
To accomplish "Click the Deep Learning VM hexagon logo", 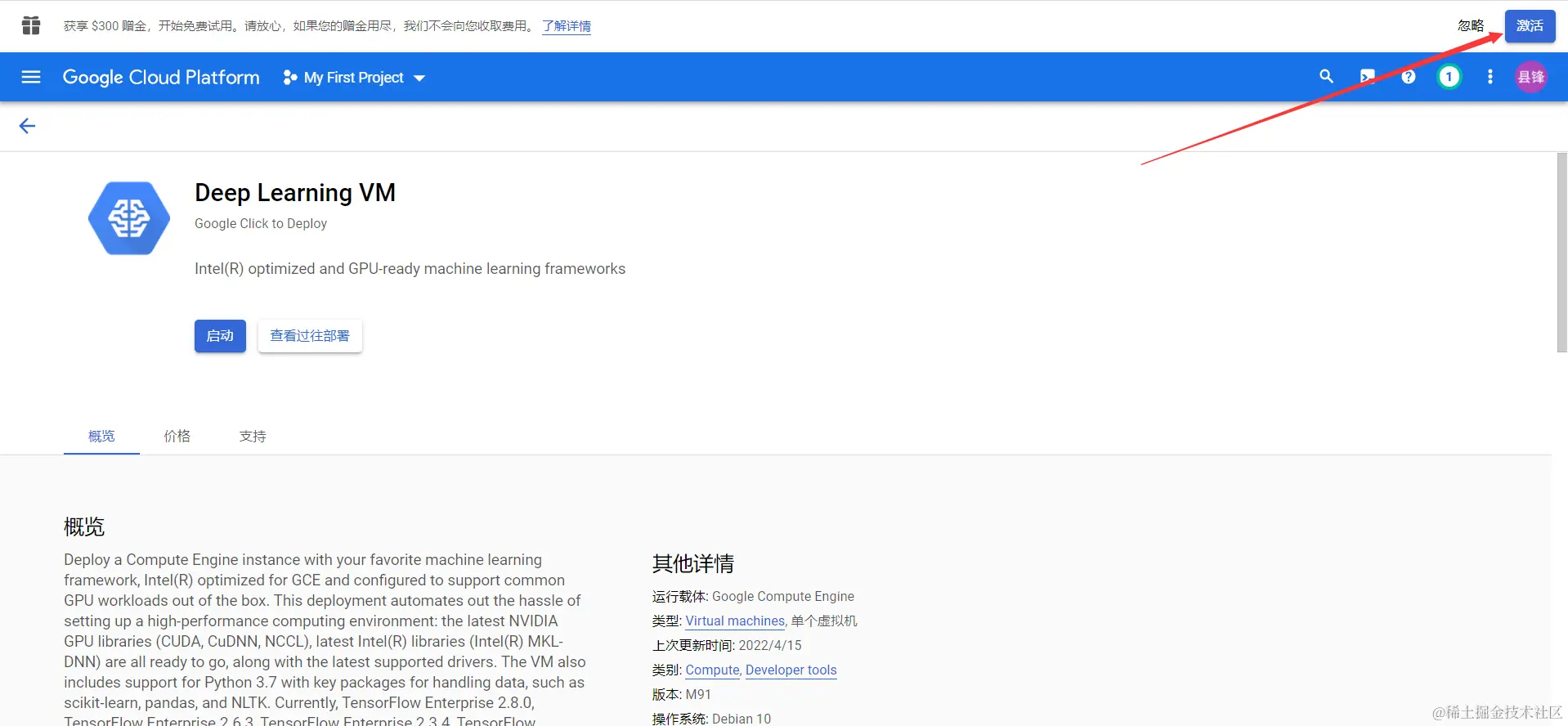I will 129,218.
